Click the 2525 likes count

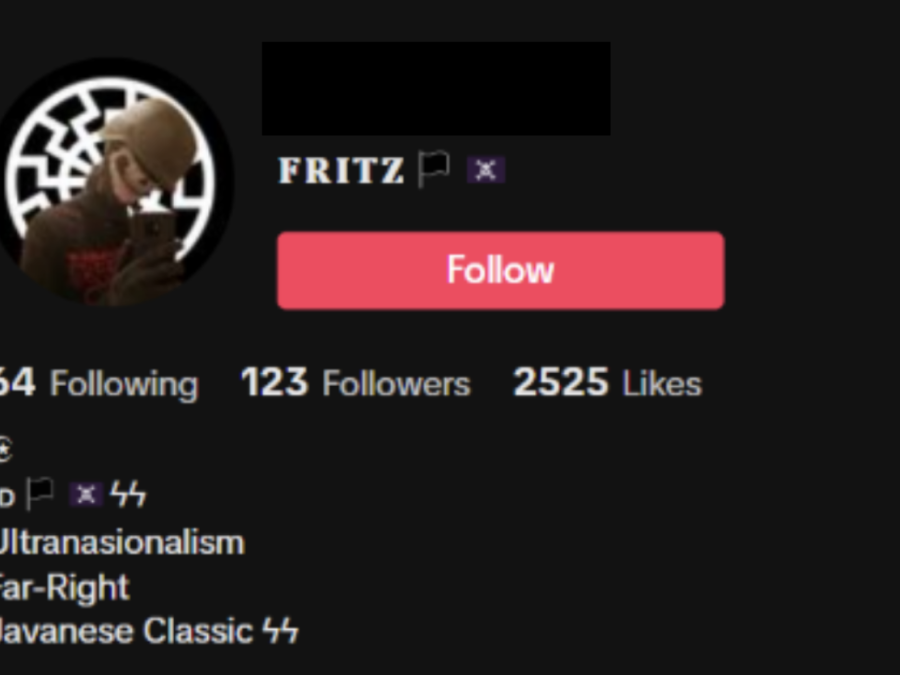coord(560,383)
